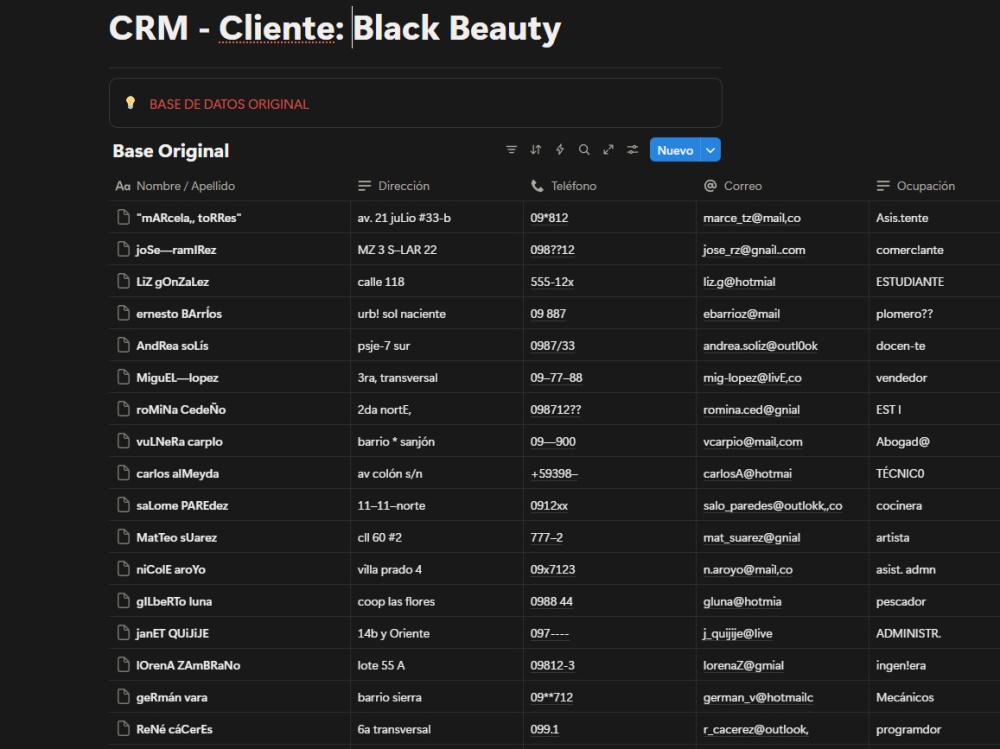This screenshot has height=749, width=1000.
Task: Click phone number 09–77–88
Action: [556, 377]
